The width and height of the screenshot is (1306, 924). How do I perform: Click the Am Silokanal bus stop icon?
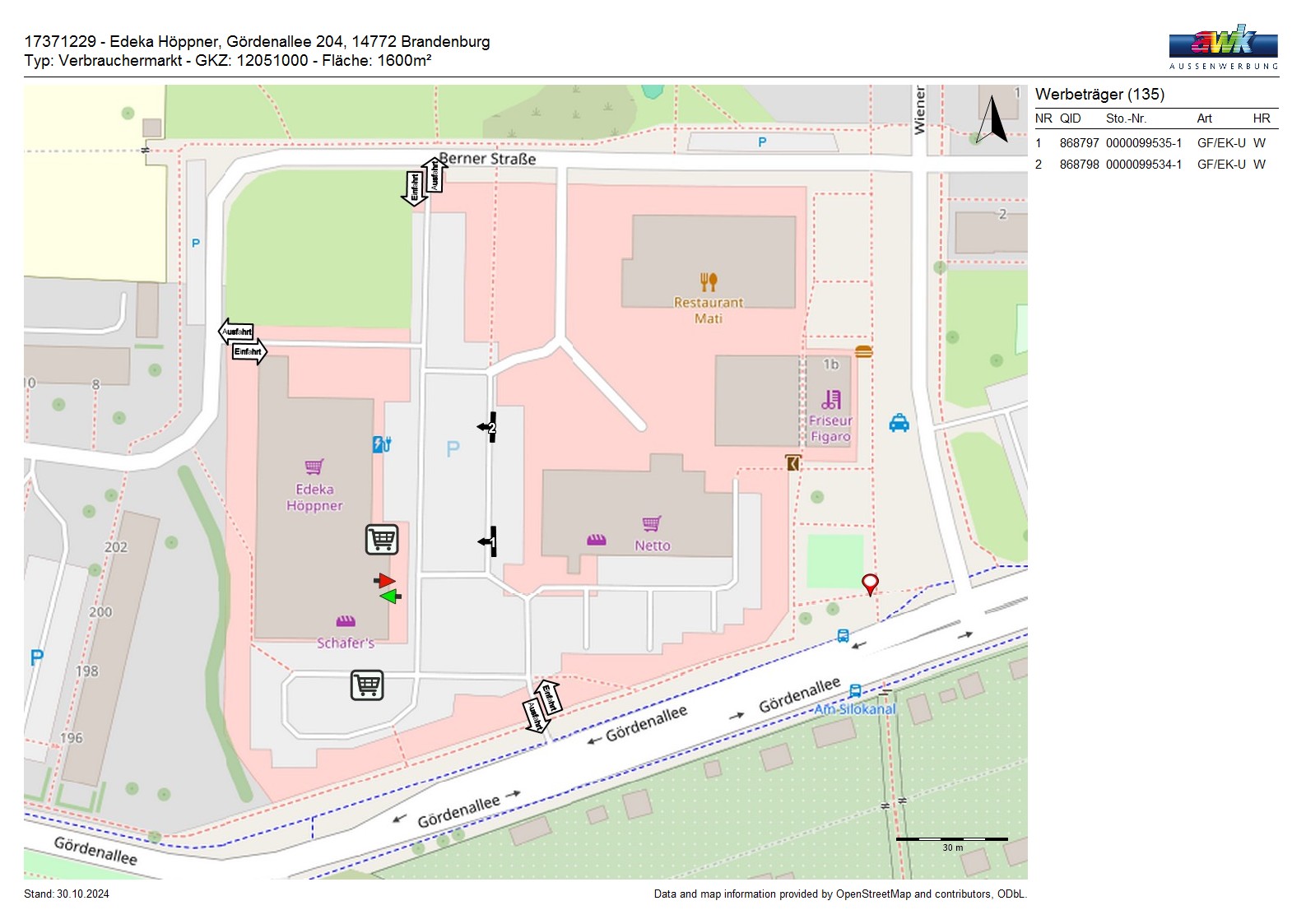point(855,691)
